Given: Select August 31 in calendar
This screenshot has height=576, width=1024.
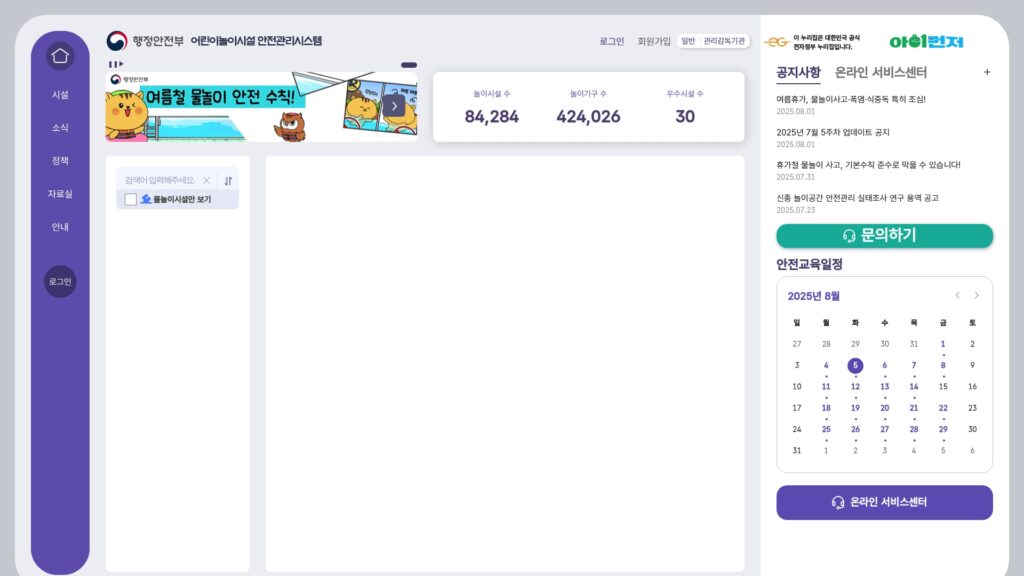Looking at the screenshot, I should tap(797, 451).
